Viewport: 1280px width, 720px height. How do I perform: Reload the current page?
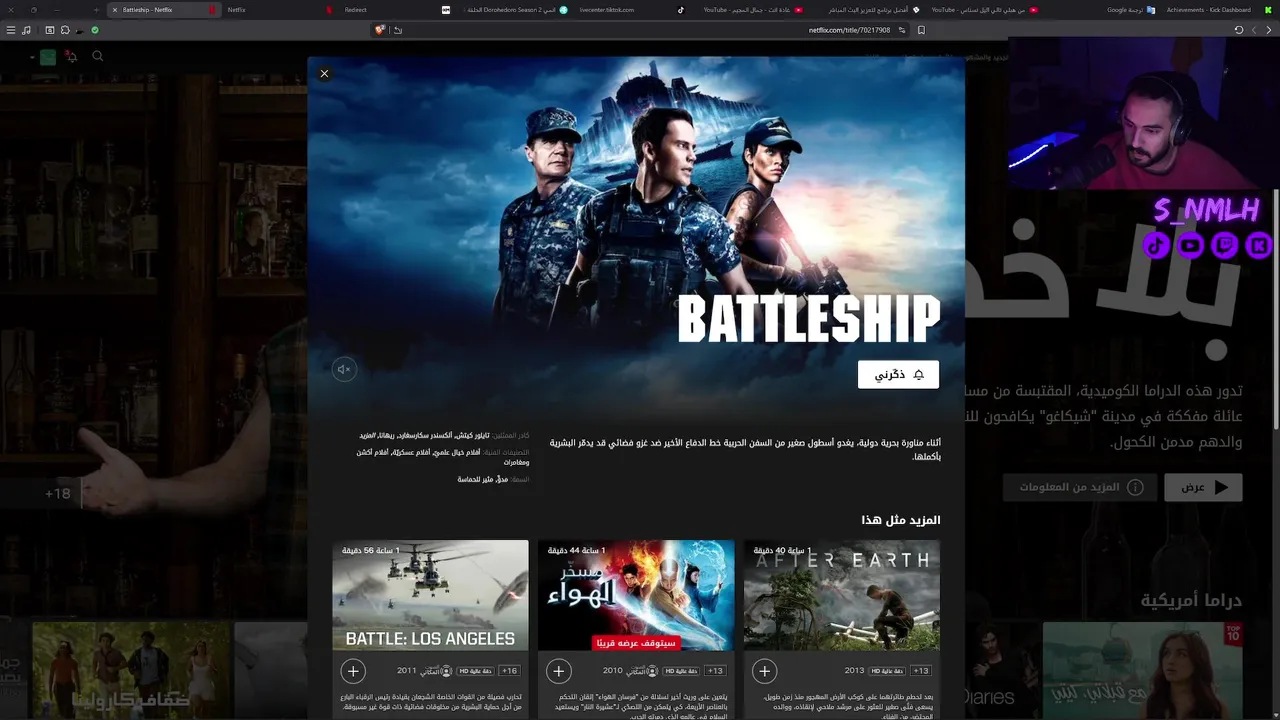[x=1238, y=30]
